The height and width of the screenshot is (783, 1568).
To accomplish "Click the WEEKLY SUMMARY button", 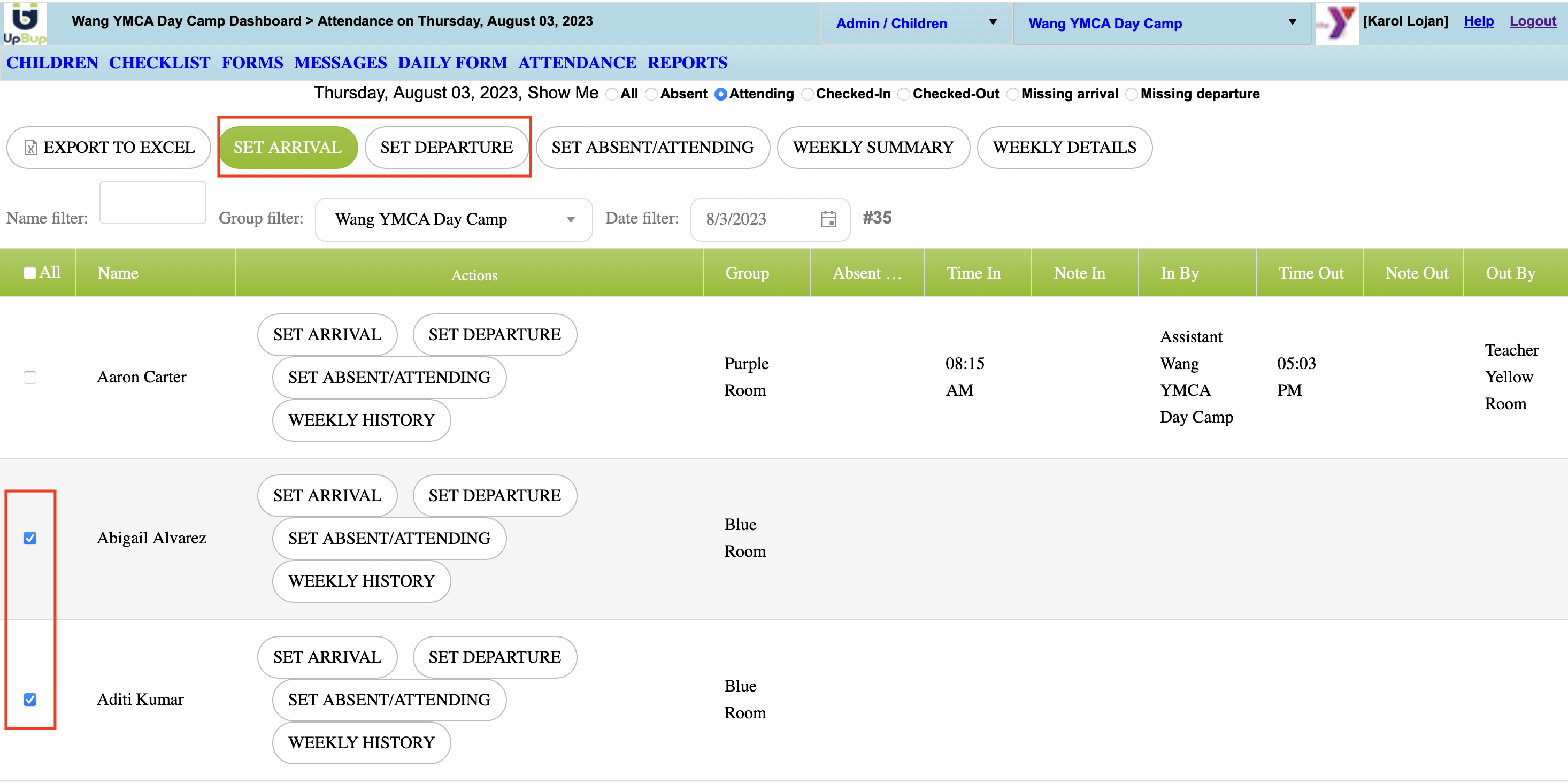I will pyautogui.click(x=872, y=147).
